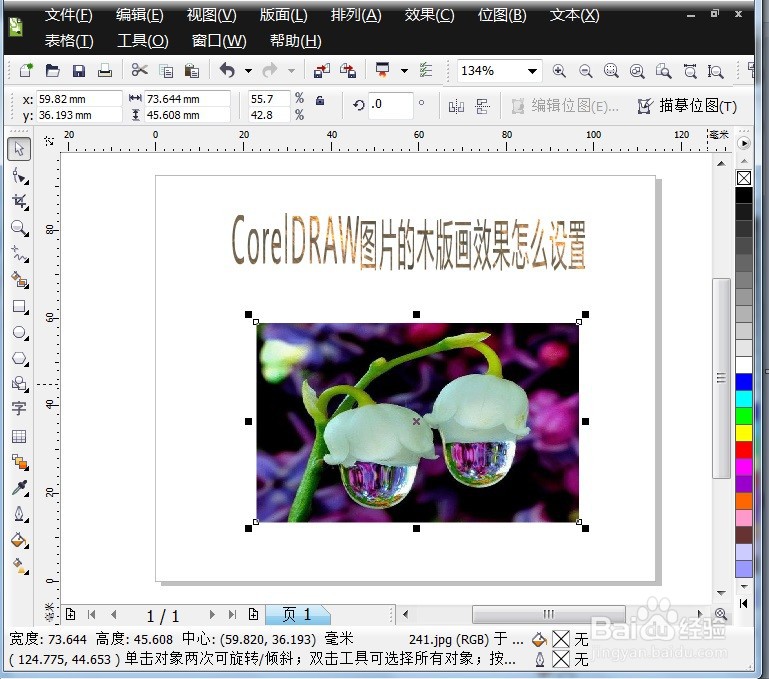Select the Polygon tool
The height and width of the screenshot is (679, 769).
click(19, 359)
